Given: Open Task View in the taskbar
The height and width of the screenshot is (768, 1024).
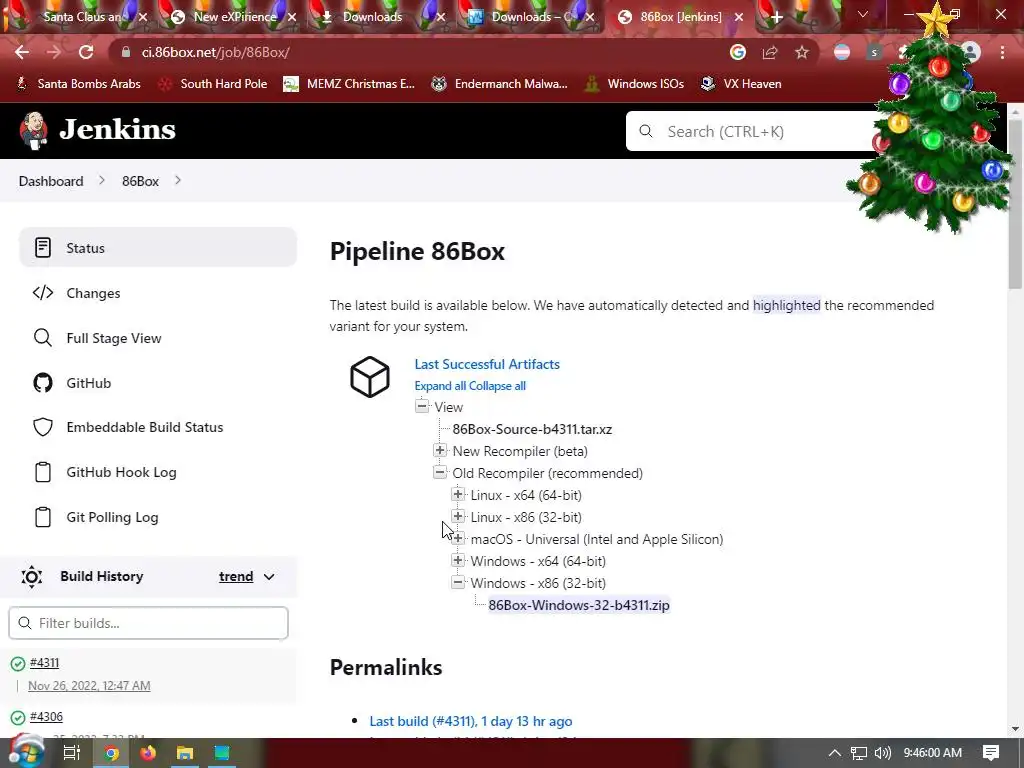Looking at the screenshot, I should 71,753.
